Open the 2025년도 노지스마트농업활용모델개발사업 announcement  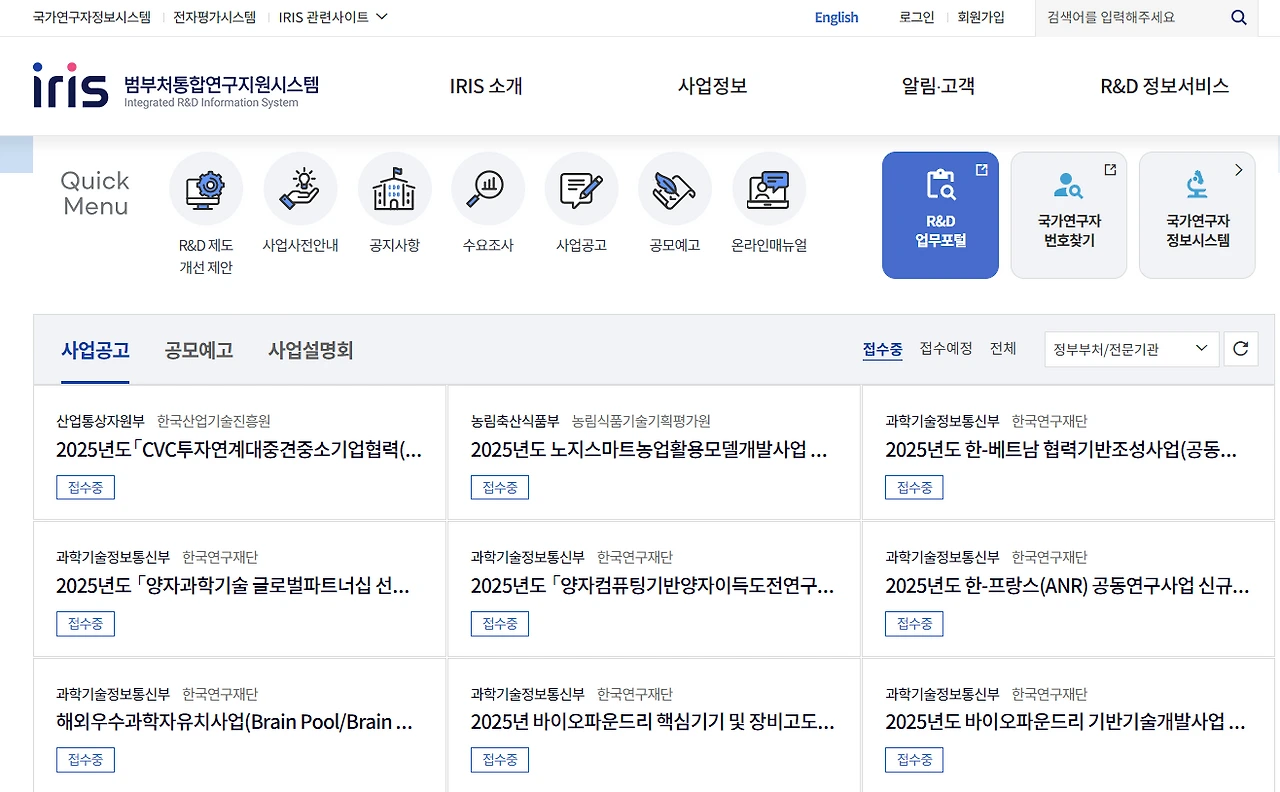click(x=649, y=450)
